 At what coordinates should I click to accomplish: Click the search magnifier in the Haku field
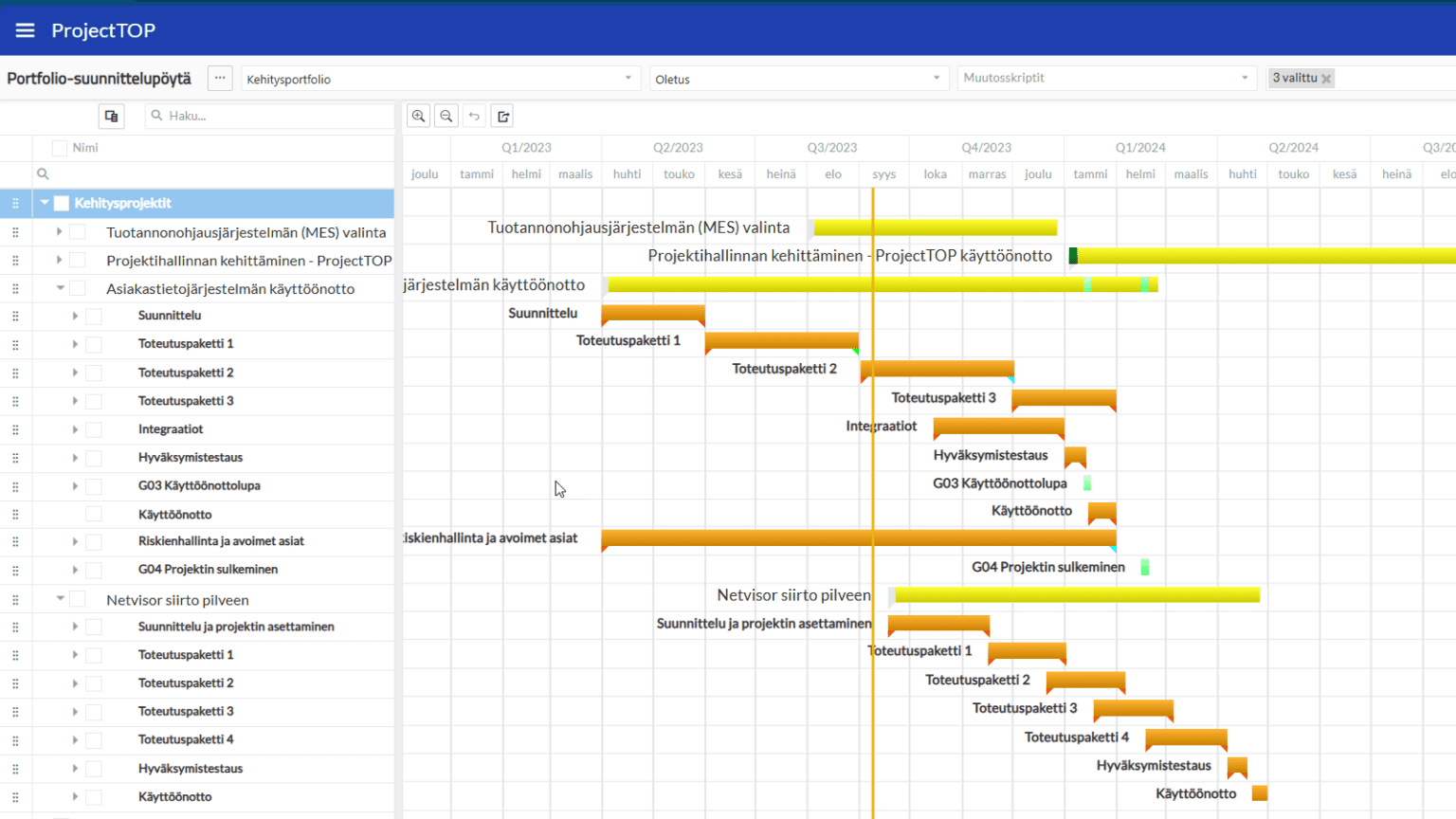156,115
